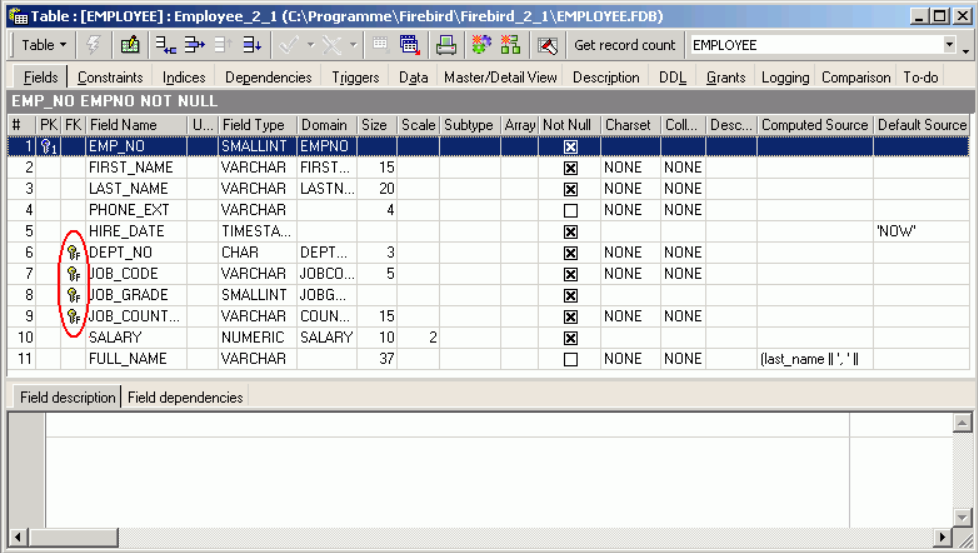Click the table edit icon in toolbar
This screenshot has width=978, height=553.
130,45
